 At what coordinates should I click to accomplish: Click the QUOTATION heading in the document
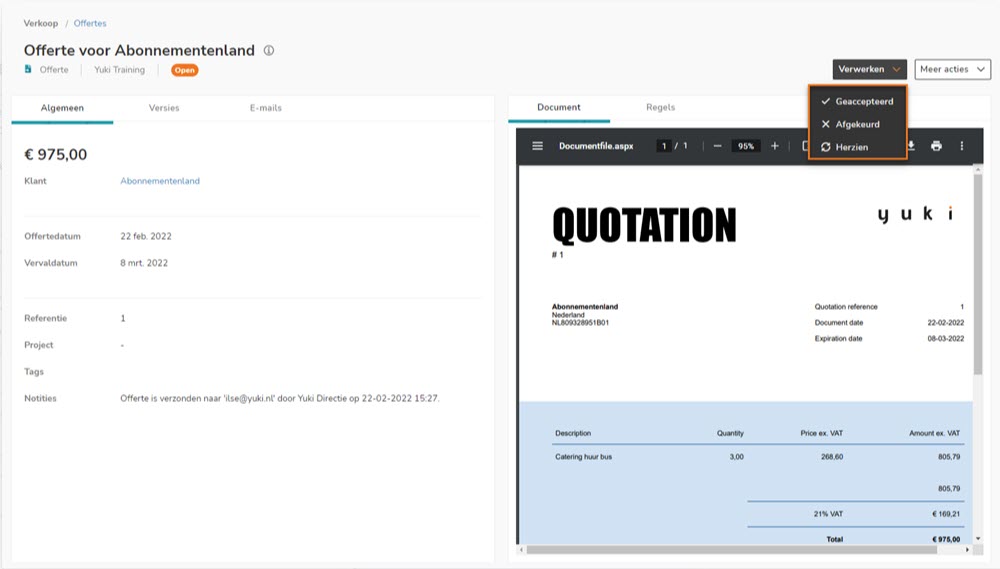coord(644,225)
